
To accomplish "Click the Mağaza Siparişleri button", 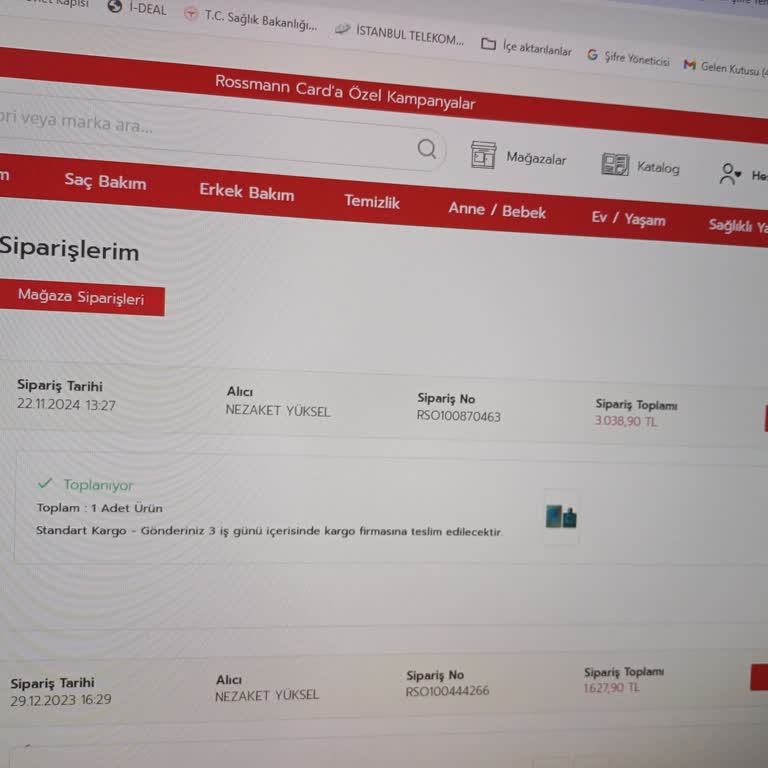I will click(81, 297).
